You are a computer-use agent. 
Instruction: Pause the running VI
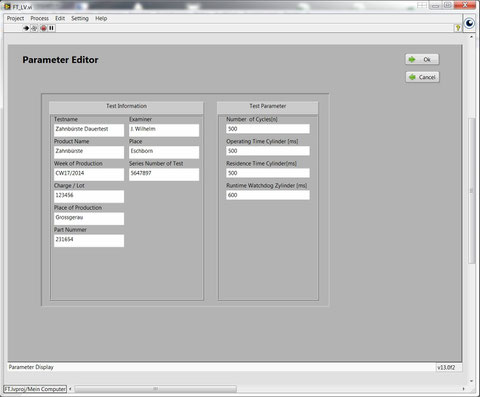pyautogui.click(x=51, y=28)
